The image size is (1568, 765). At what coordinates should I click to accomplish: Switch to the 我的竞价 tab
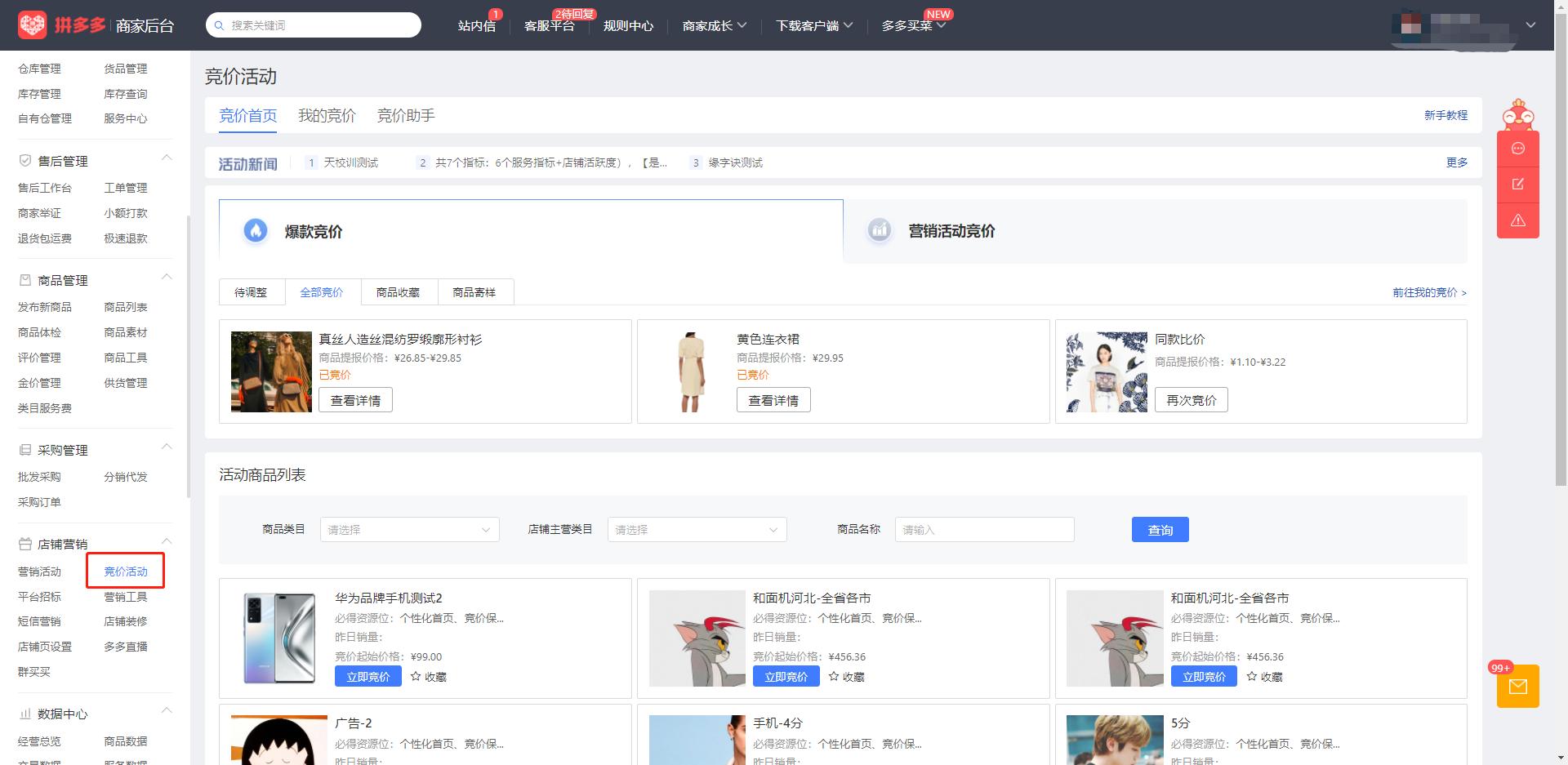(327, 115)
